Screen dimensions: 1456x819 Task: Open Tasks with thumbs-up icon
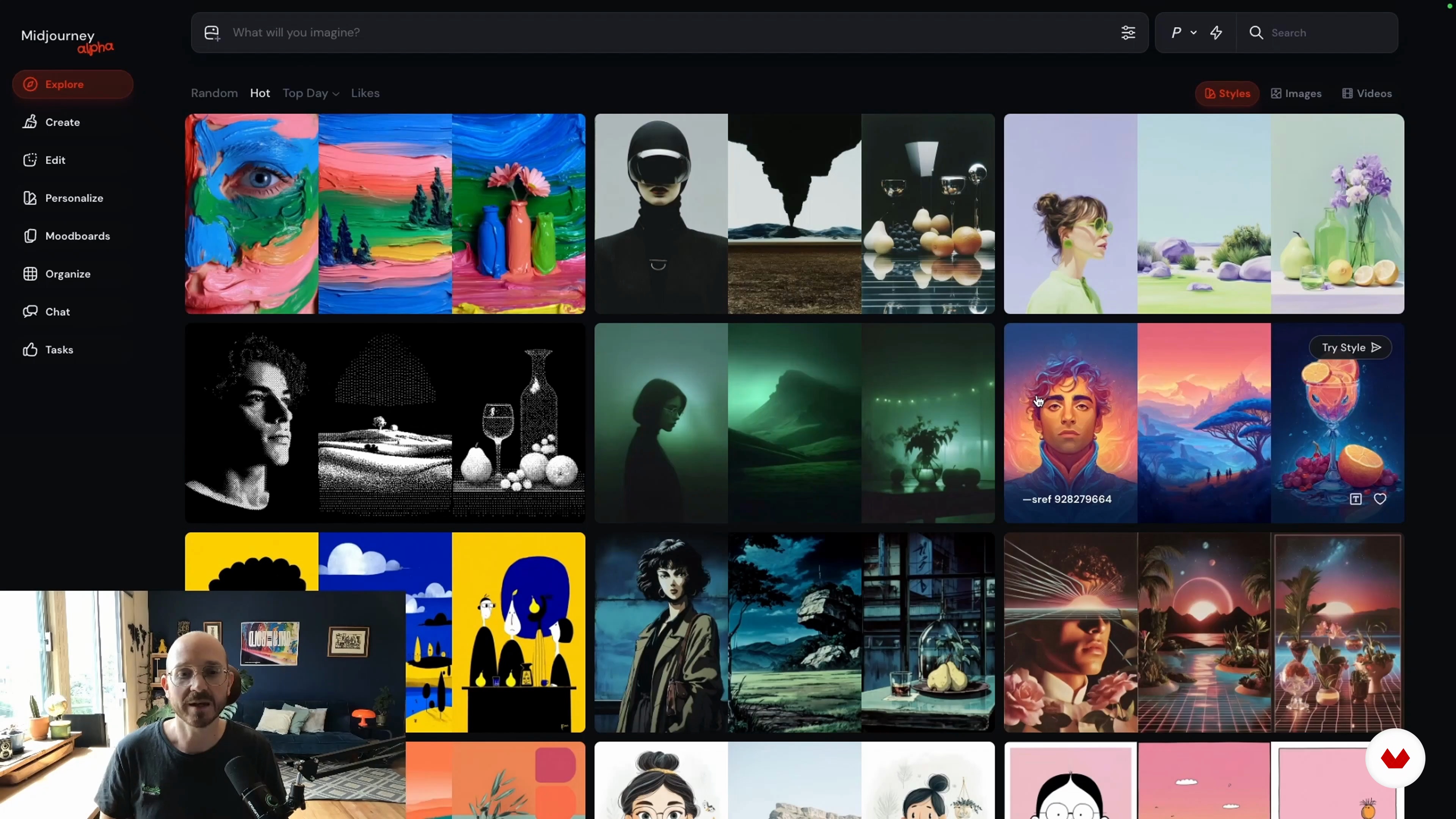(59, 350)
